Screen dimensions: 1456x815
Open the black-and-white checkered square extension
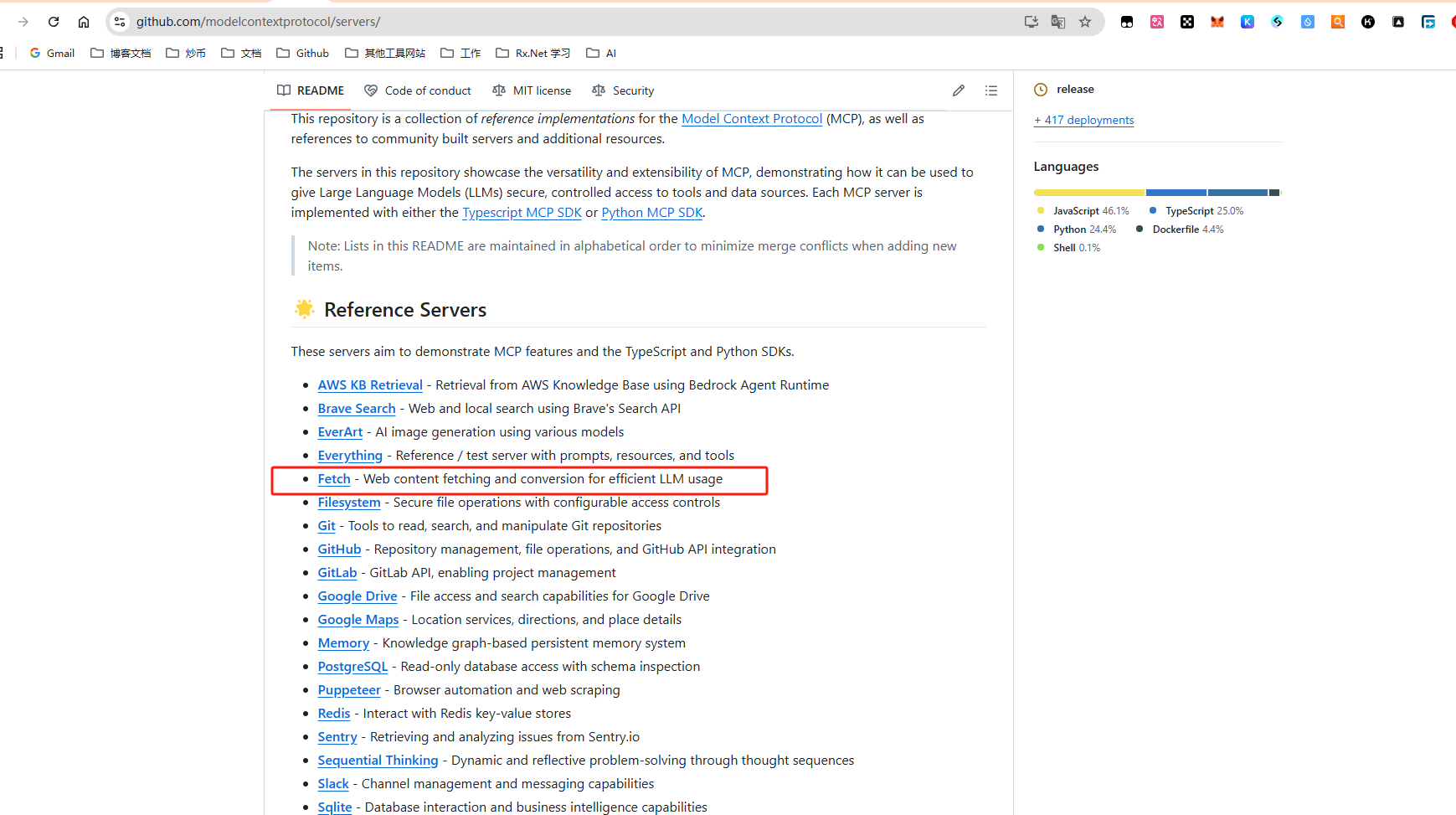(1187, 22)
